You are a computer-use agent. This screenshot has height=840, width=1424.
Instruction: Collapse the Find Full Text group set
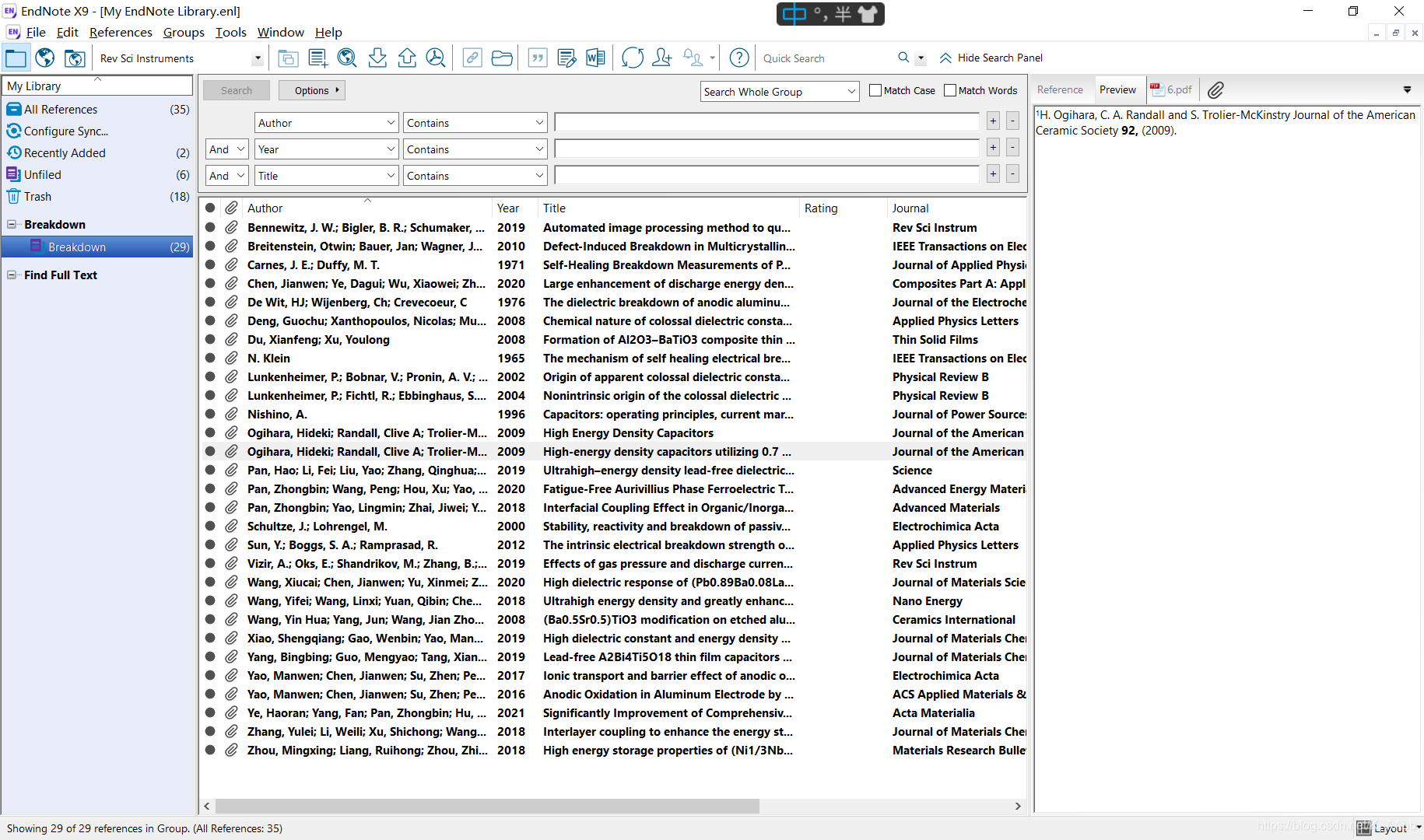click(12, 275)
